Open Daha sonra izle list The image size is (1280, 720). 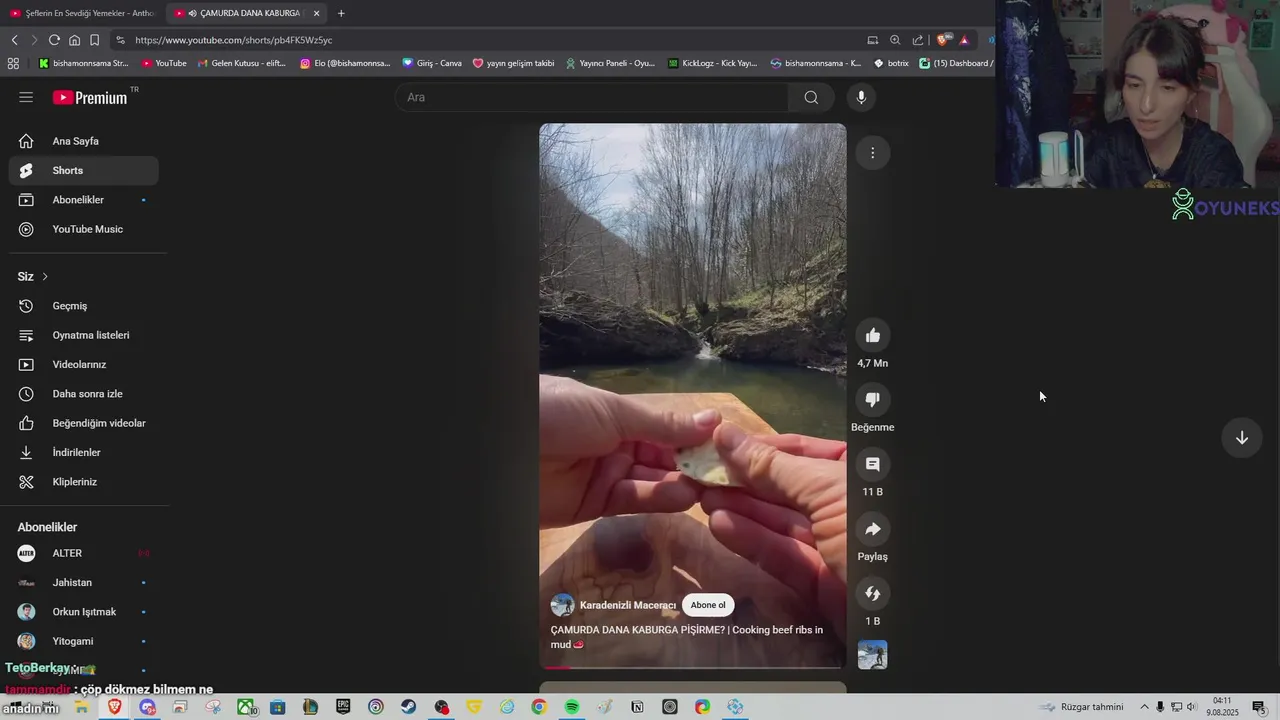click(x=83, y=394)
